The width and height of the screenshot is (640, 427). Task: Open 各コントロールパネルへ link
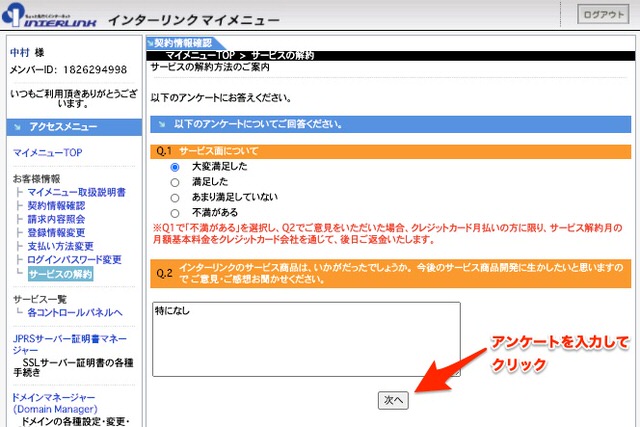pyautogui.click(x=75, y=313)
